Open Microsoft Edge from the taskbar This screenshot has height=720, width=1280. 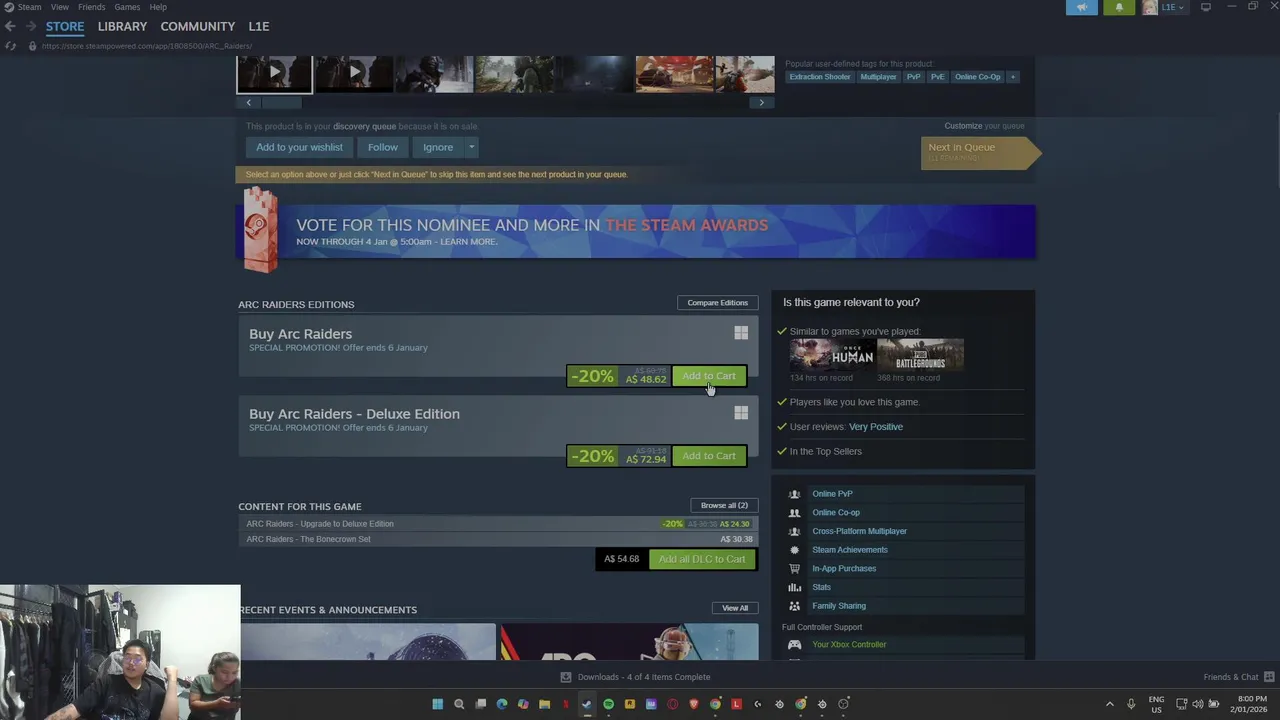point(502,704)
